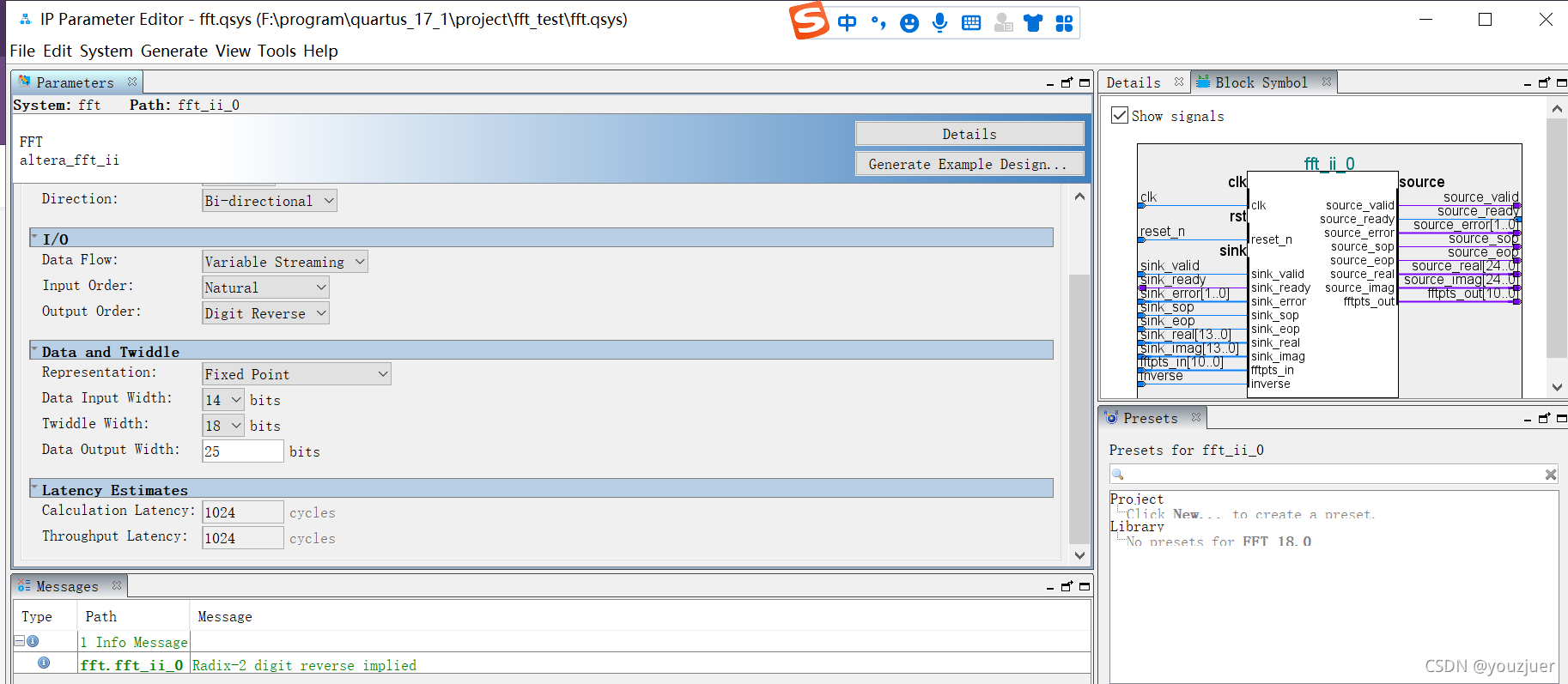Click Generate Example Design button
The height and width of the screenshot is (684, 1568).
(969, 164)
